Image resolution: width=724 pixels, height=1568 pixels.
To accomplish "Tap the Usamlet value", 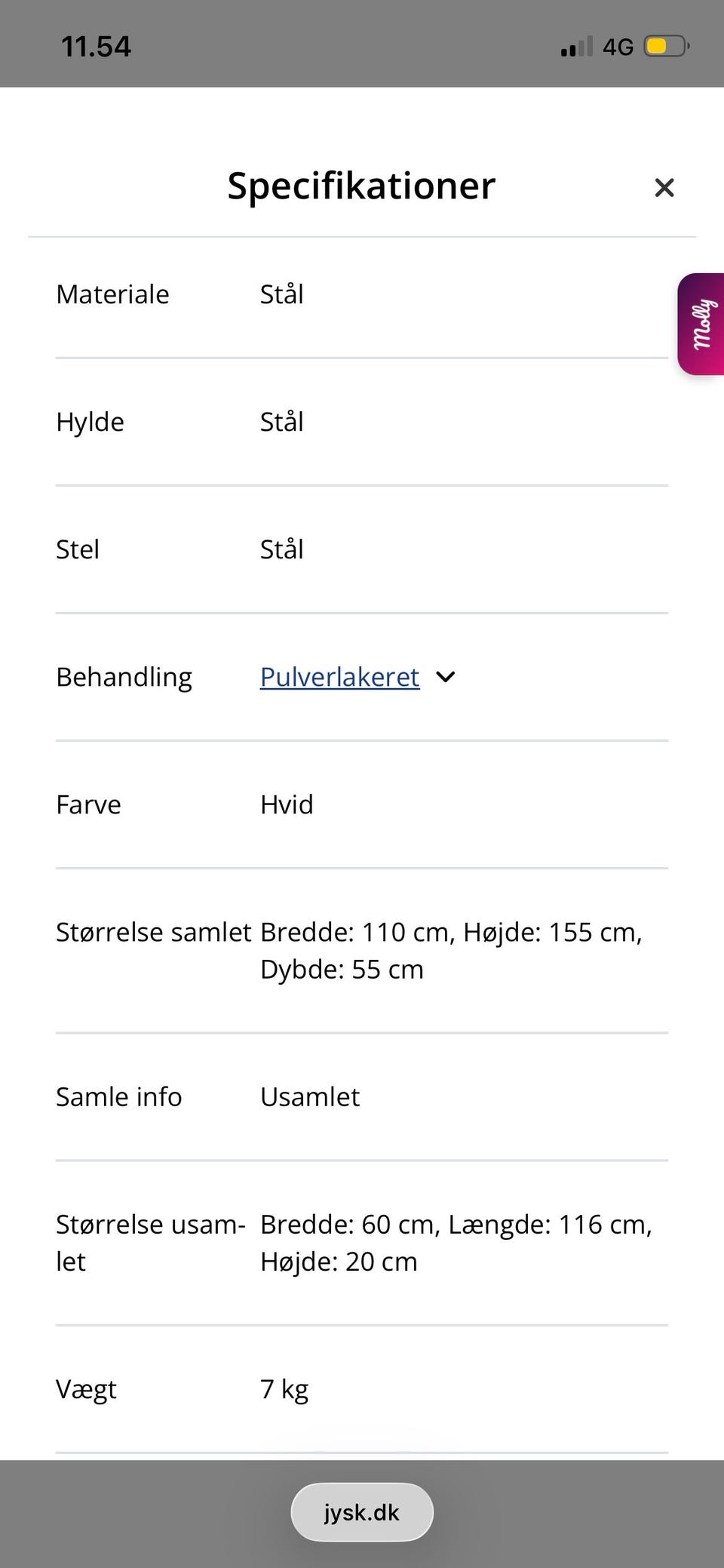I will 310,1096.
